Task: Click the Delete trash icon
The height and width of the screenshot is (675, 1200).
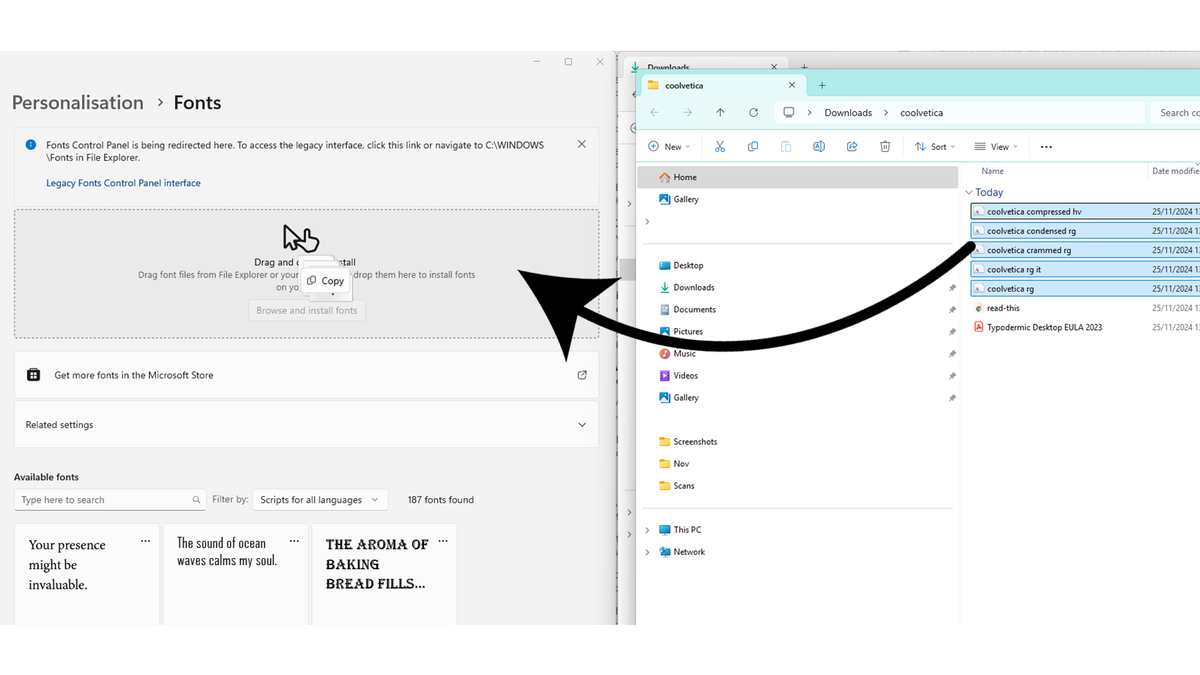Action: click(885, 146)
